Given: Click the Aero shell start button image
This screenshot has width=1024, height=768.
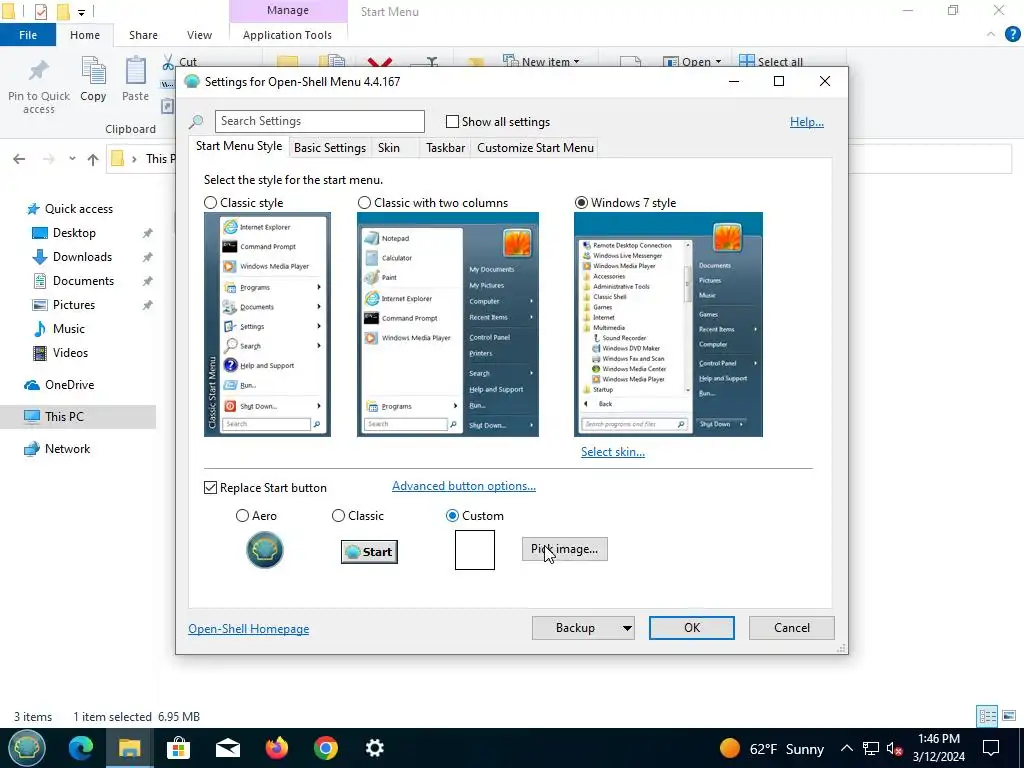Looking at the screenshot, I should click(x=264, y=550).
